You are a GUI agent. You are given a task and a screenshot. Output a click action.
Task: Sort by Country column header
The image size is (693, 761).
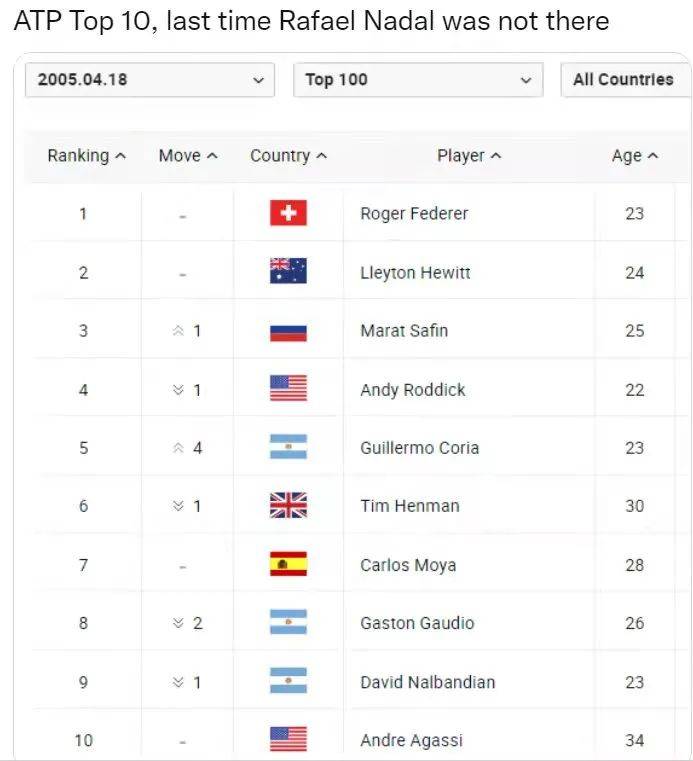click(289, 156)
